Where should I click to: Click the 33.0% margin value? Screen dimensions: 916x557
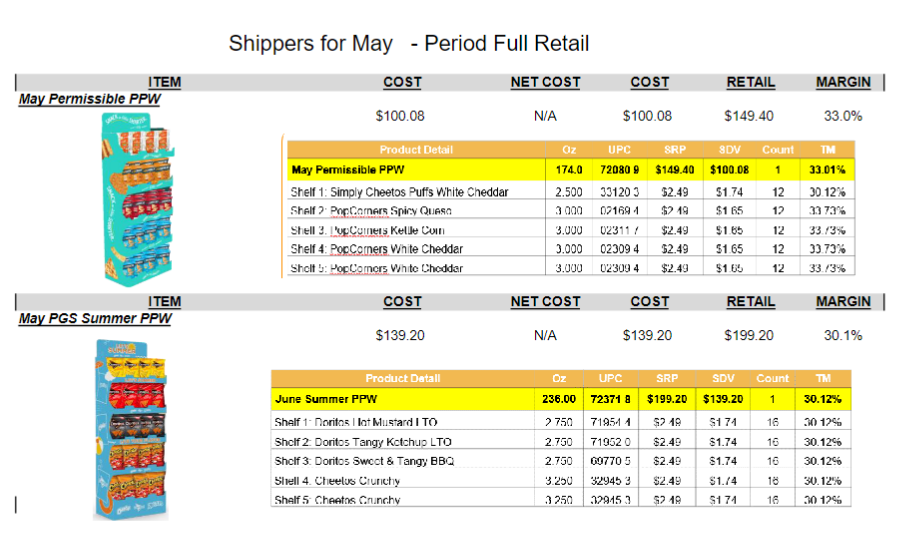[x=843, y=116]
